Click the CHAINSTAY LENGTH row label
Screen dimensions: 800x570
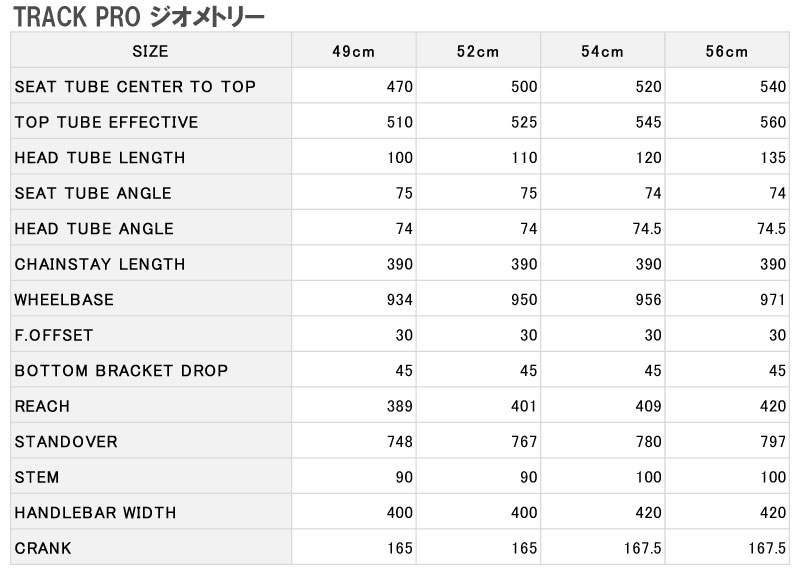(x=100, y=264)
